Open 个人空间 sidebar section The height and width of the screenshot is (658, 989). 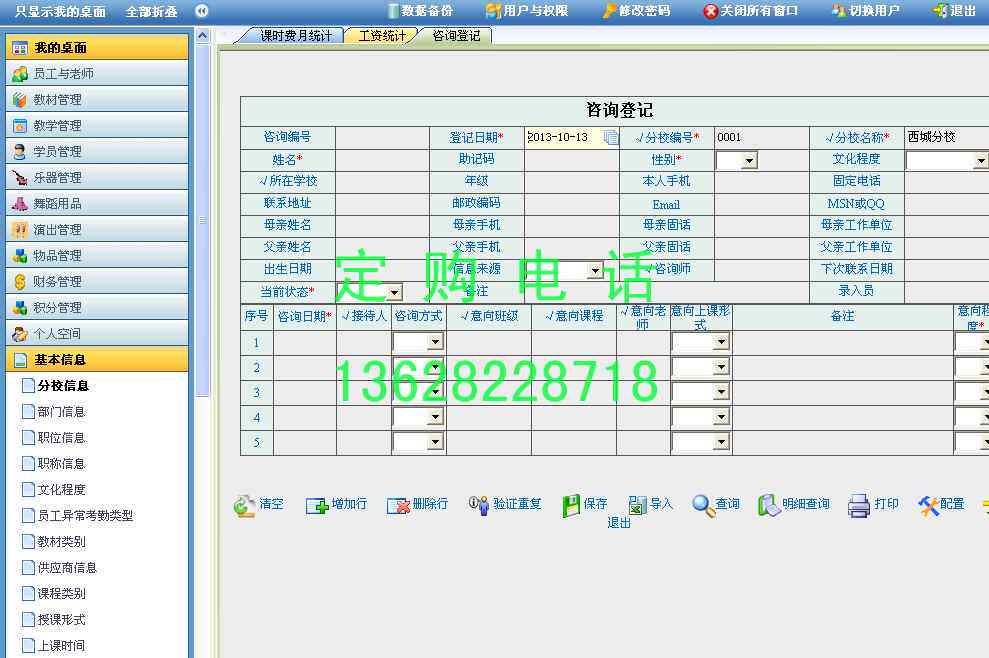click(x=97, y=334)
